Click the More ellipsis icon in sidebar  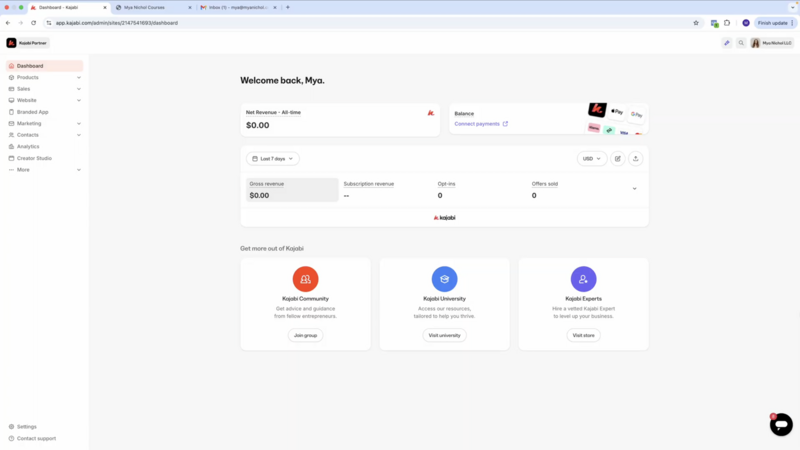(x=11, y=170)
